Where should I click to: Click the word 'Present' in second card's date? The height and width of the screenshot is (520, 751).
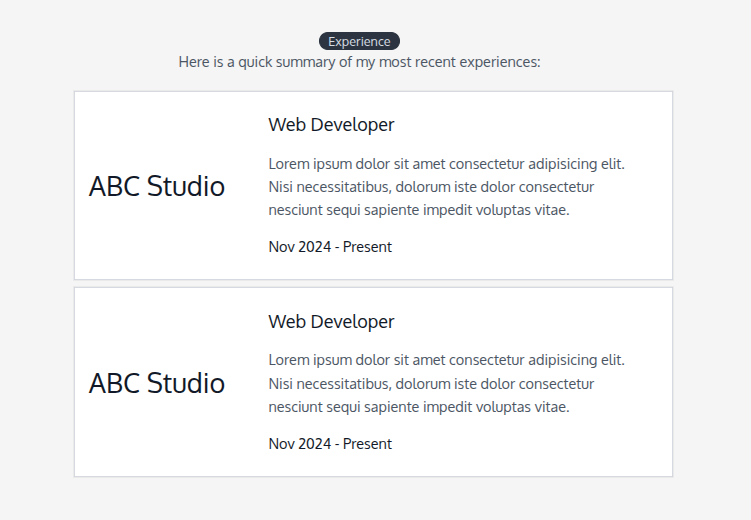(x=367, y=444)
